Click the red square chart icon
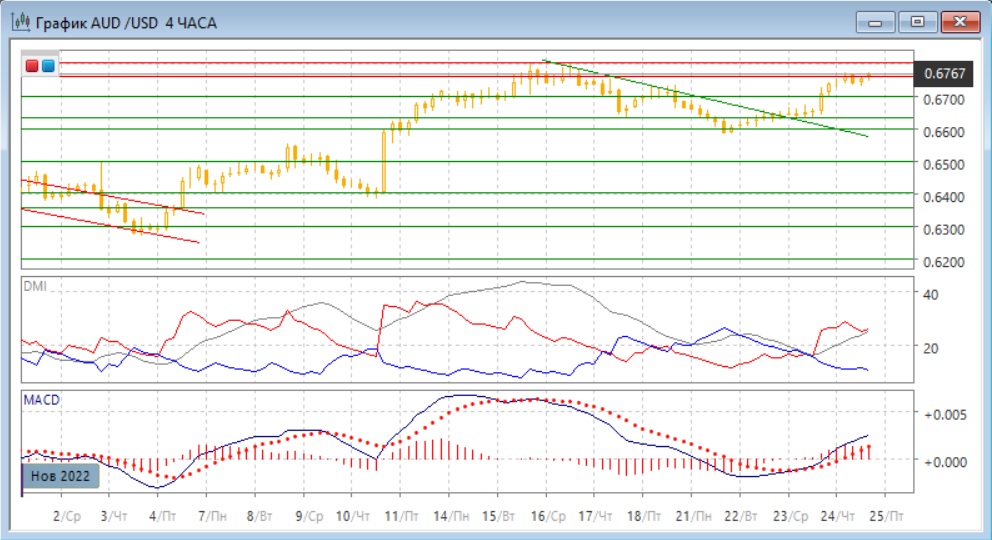 [x=31, y=66]
